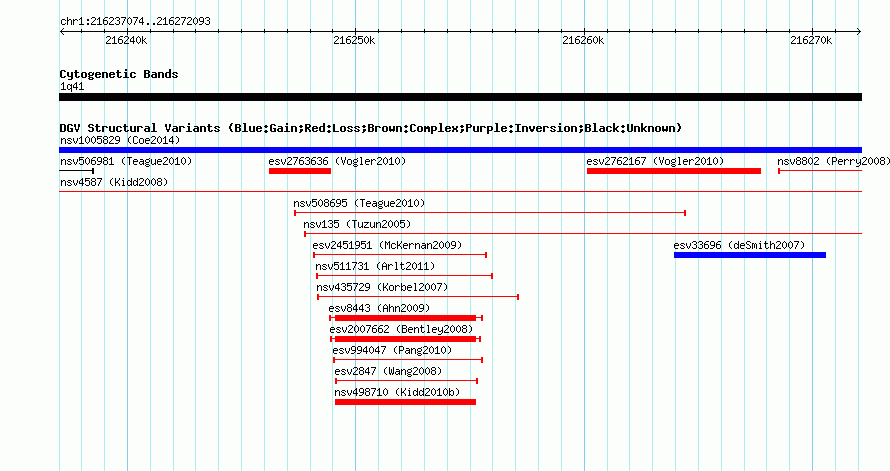Image resolution: width=890 pixels, height=471 pixels.
Task: Click the nsv508695 thin red span line
Action: [490, 213]
